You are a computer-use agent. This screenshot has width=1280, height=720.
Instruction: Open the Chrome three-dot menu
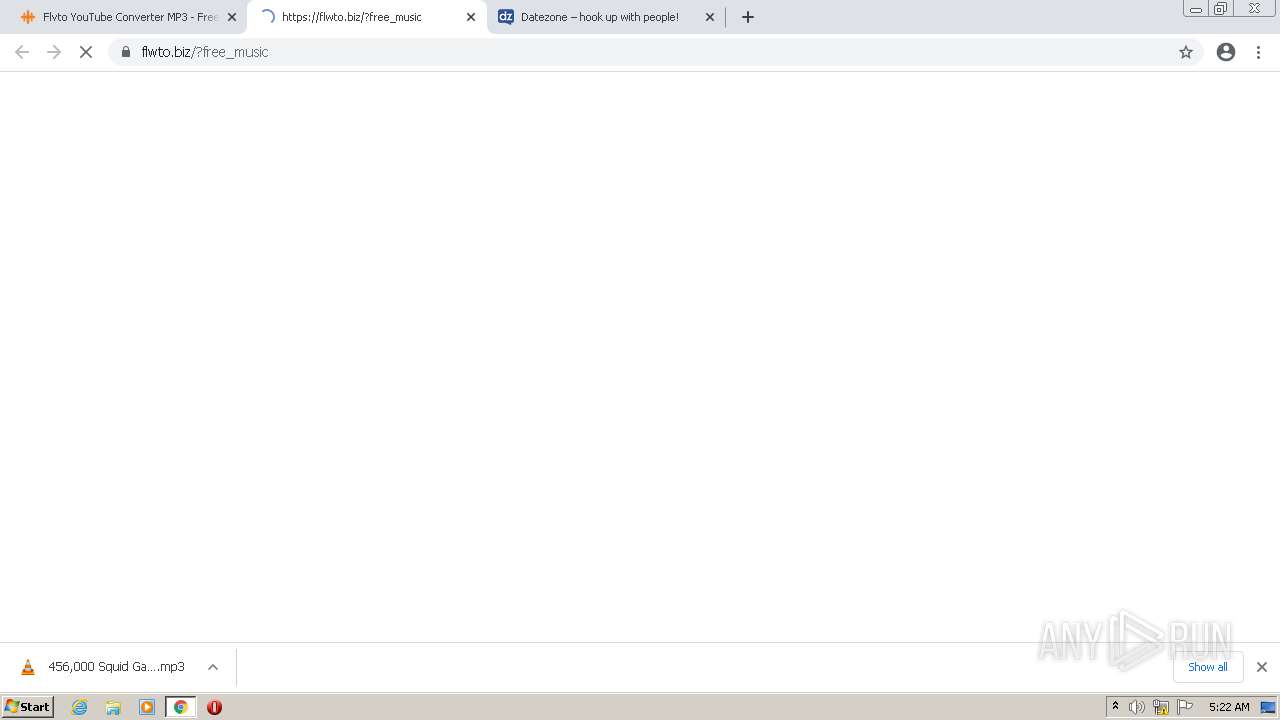pos(1259,52)
